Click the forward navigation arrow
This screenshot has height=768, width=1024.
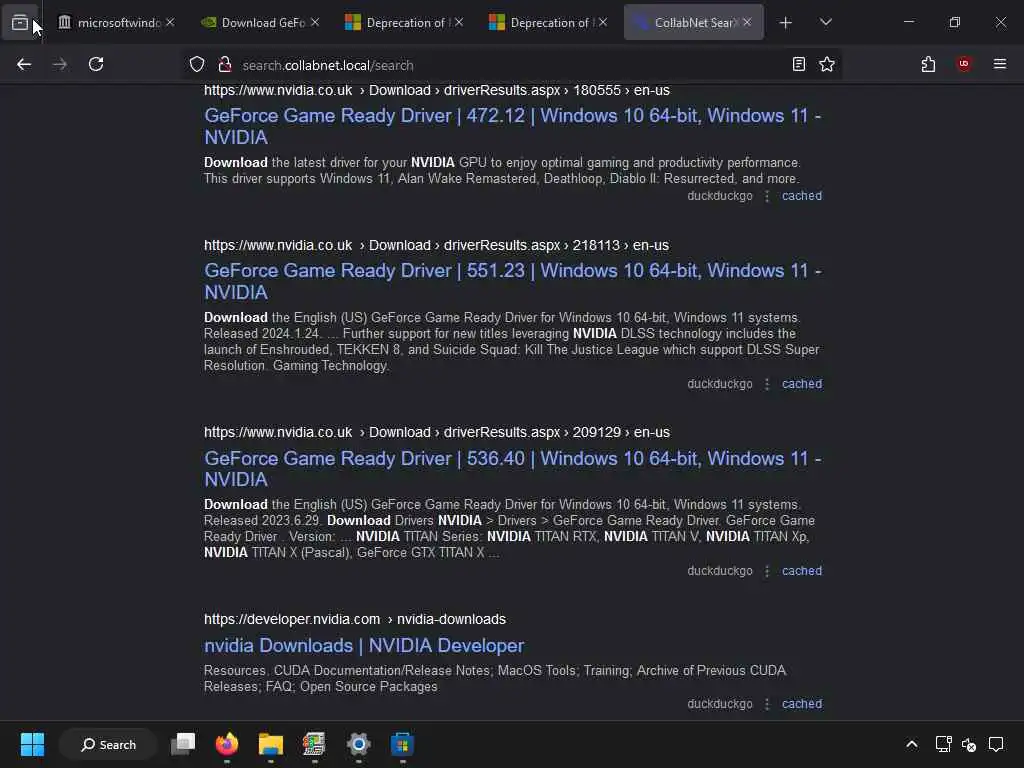pyautogui.click(x=60, y=64)
